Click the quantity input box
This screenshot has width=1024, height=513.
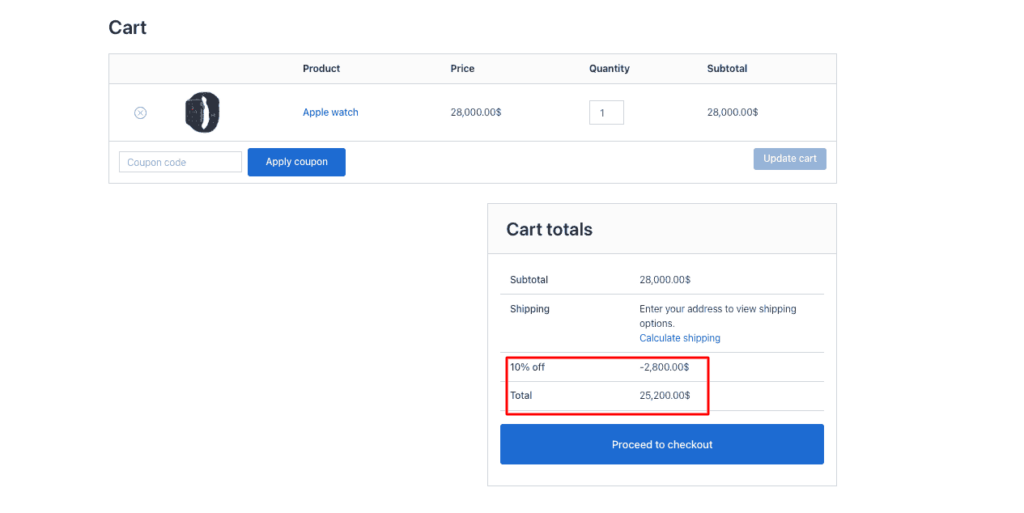point(606,113)
